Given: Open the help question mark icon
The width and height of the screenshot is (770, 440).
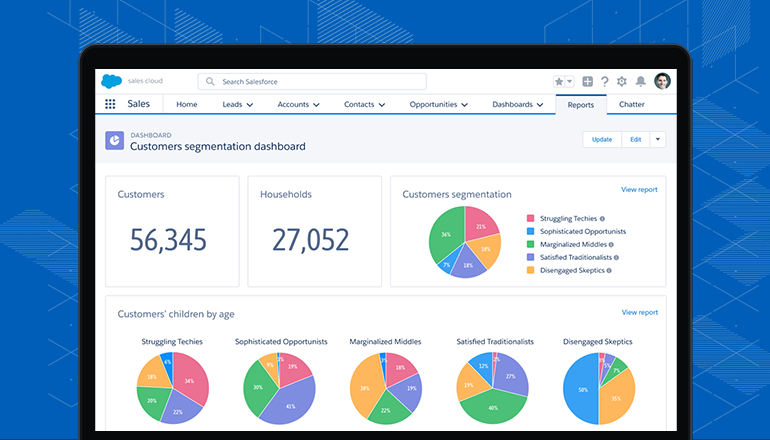Looking at the screenshot, I should pyautogui.click(x=604, y=82).
